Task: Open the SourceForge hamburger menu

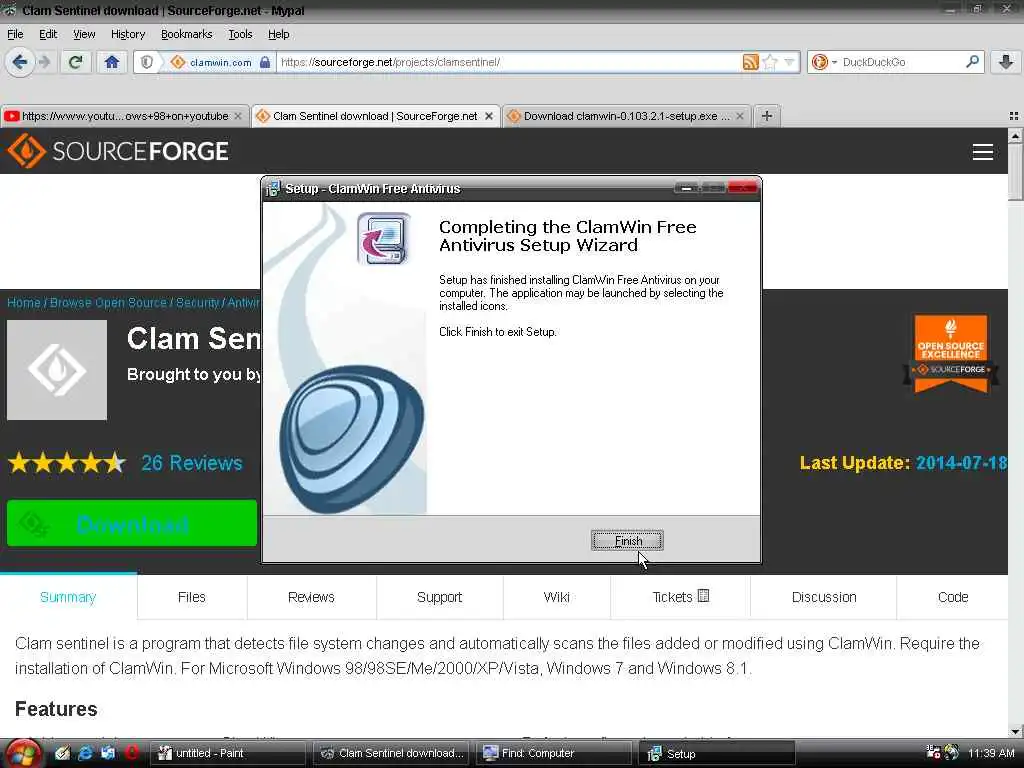Action: click(x=982, y=152)
